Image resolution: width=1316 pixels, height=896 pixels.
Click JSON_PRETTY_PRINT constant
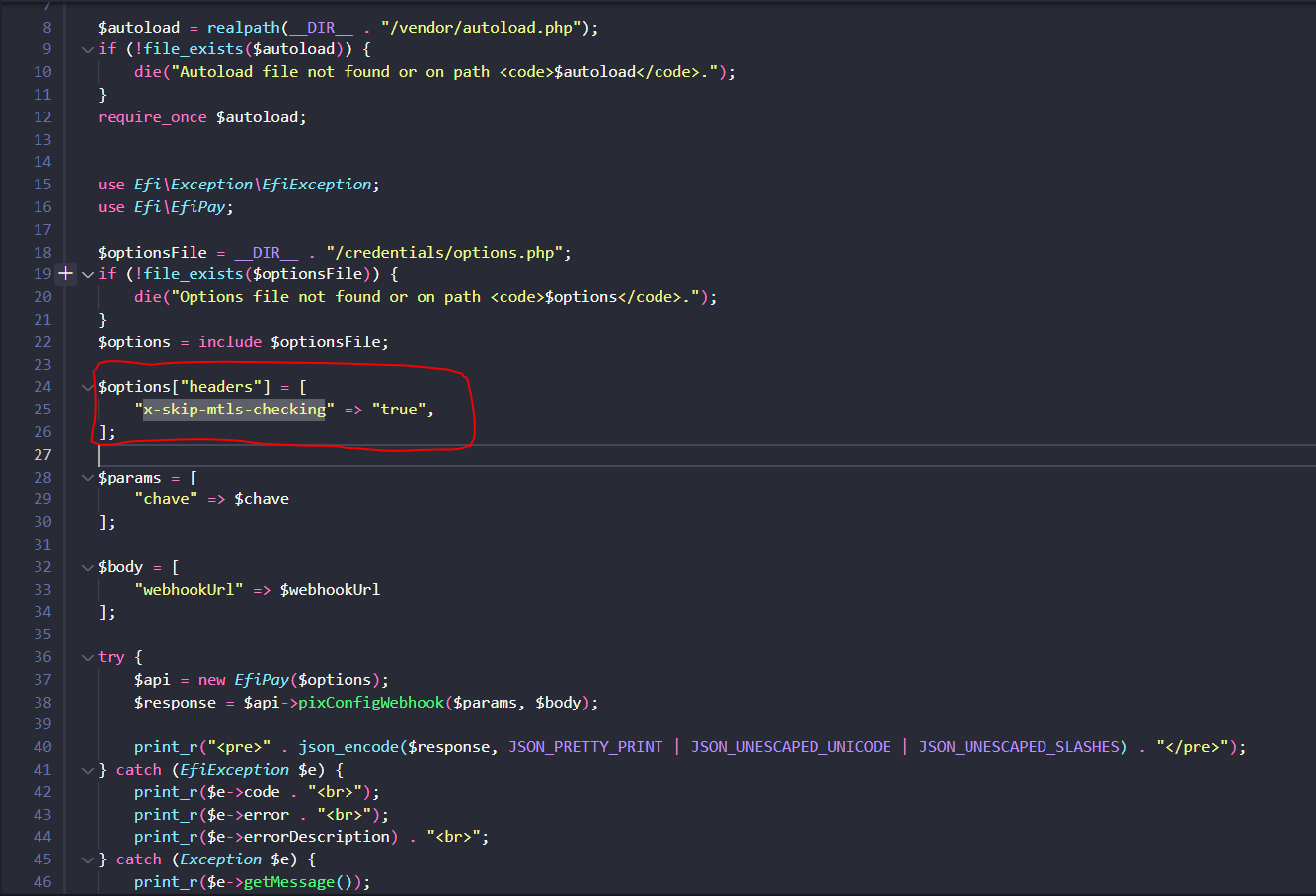tap(585, 747)
